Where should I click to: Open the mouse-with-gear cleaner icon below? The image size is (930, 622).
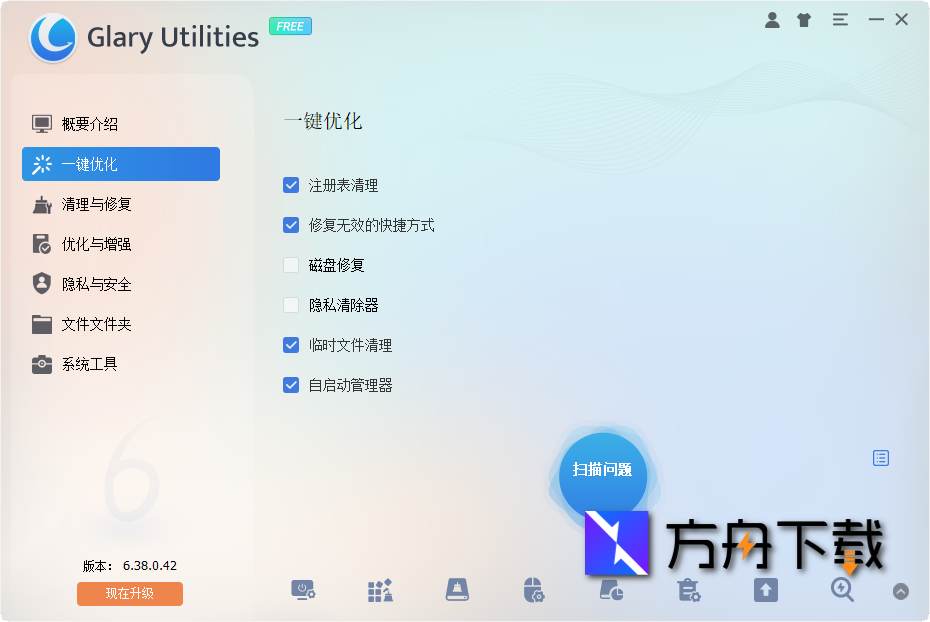533,590
